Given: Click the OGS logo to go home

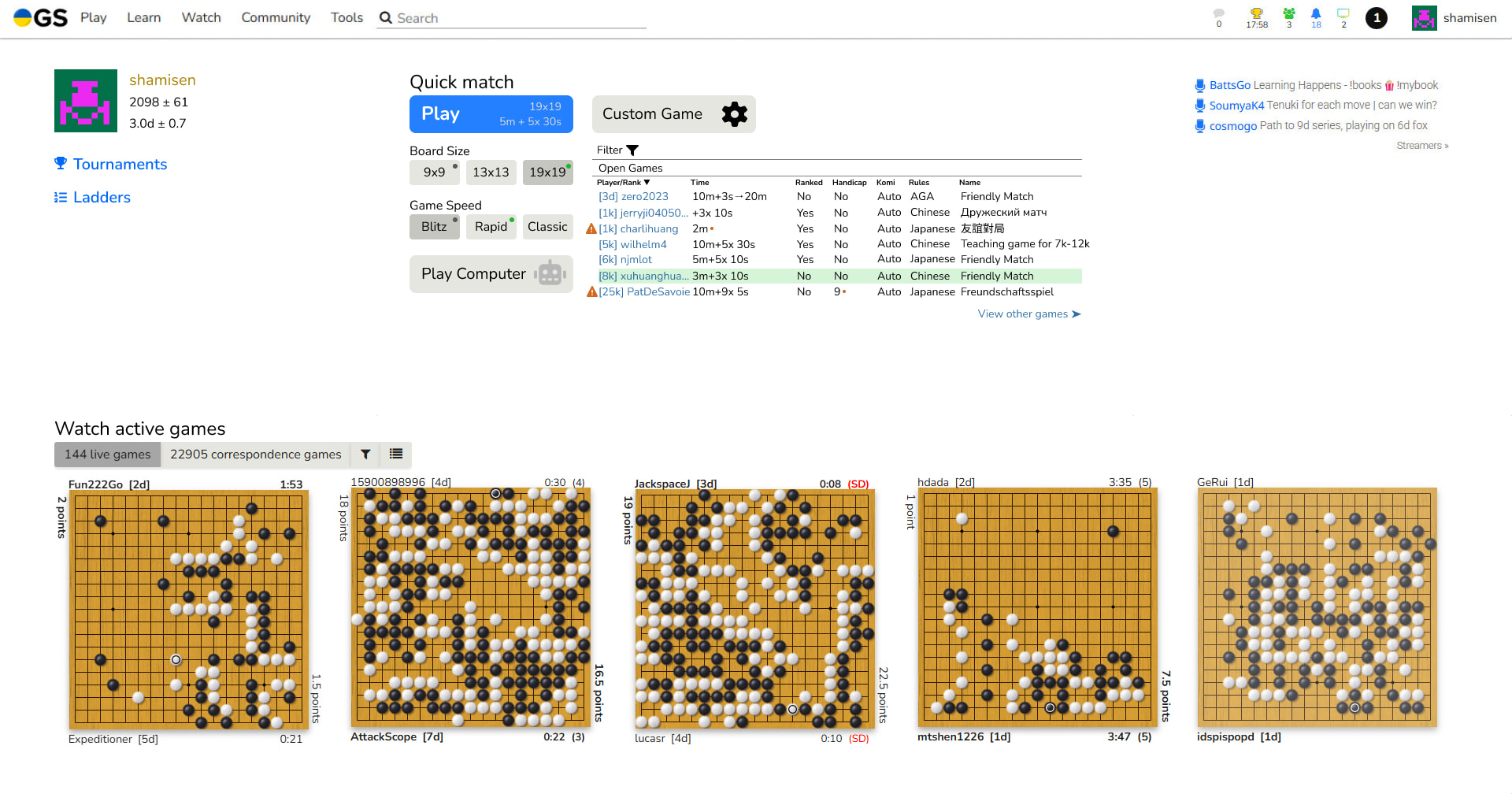Looking at the screenshot, I should [41, 18].
